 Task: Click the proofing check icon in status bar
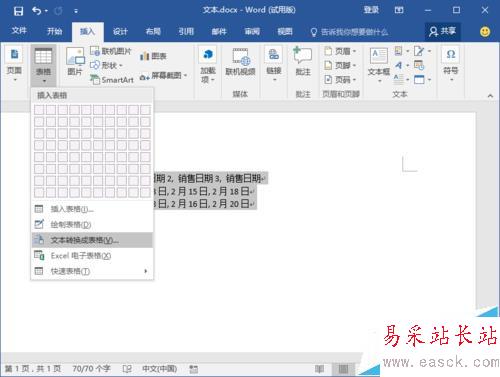tap(127, 369)
